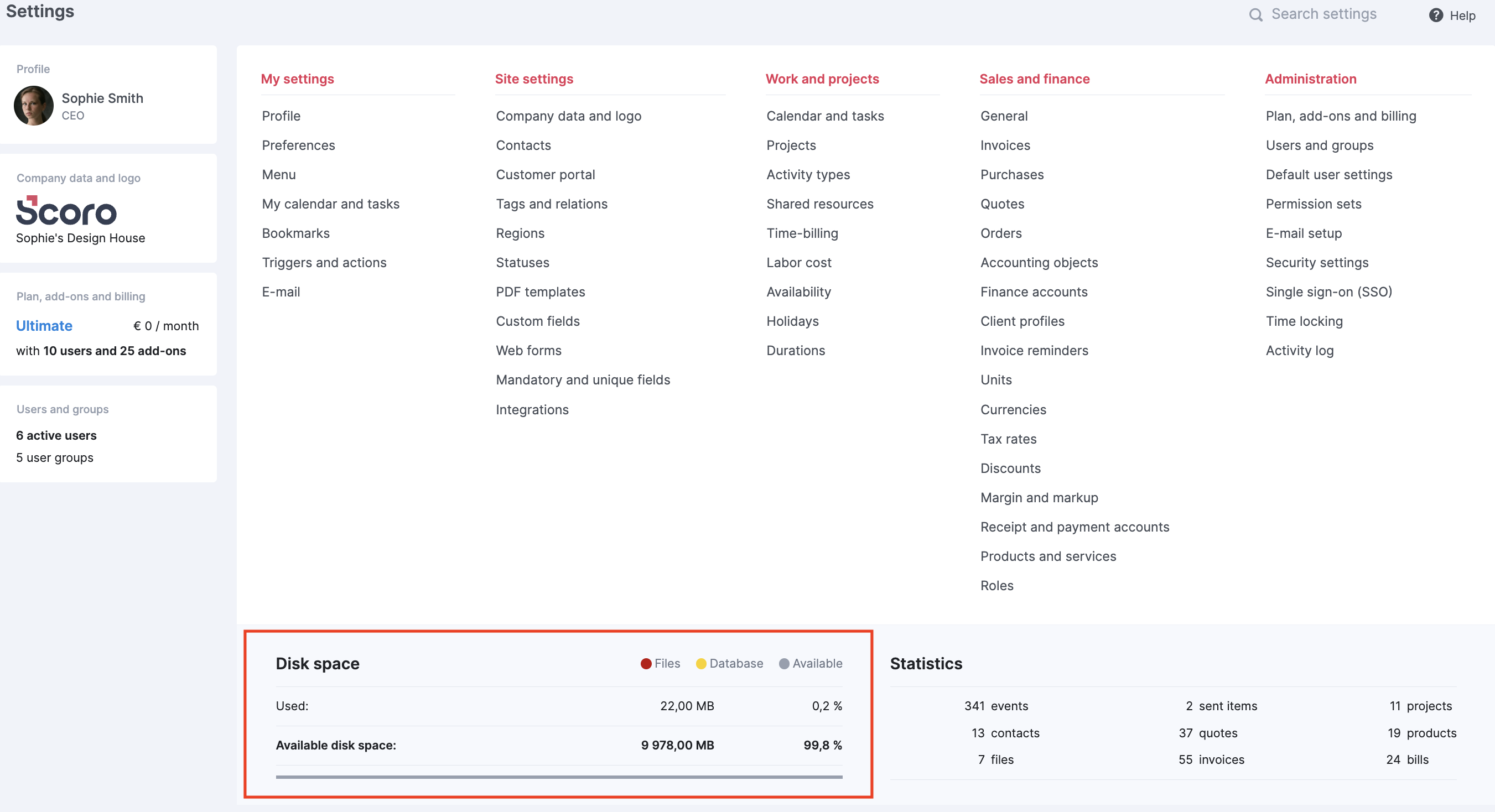Screen dimensions: 1495x812
Task: Go to Menu settings
Action: pyautogui.click(x=278, y=175)
